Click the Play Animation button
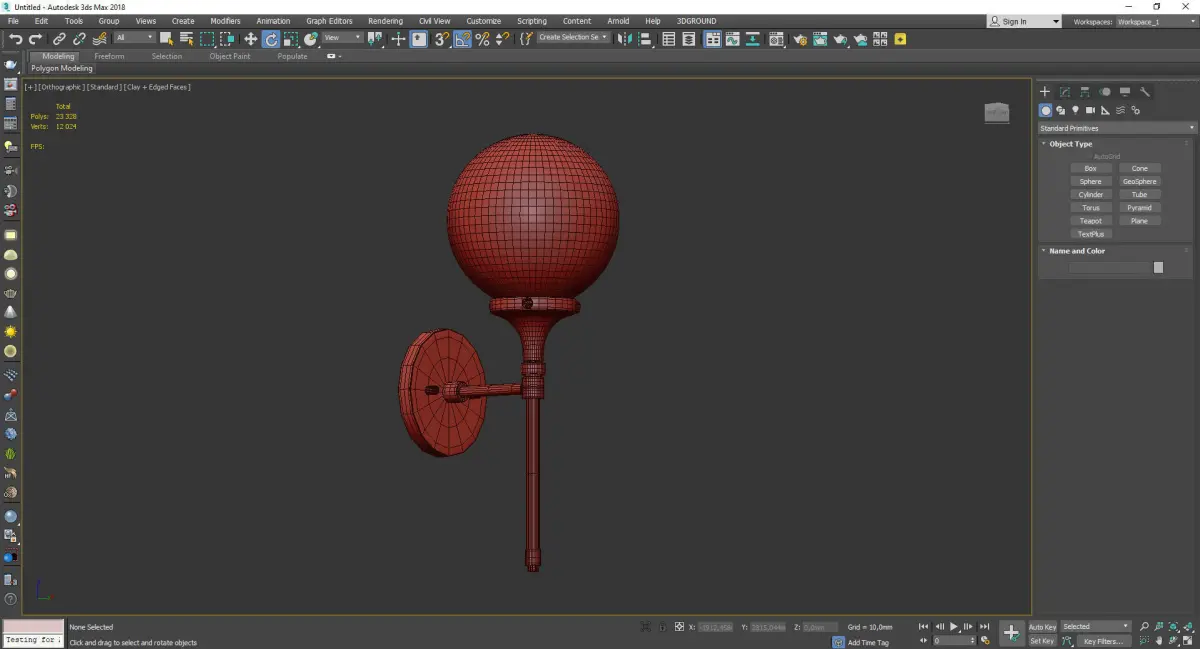Viewport: 1200px width, 649px height. click(x=954, y=627)
